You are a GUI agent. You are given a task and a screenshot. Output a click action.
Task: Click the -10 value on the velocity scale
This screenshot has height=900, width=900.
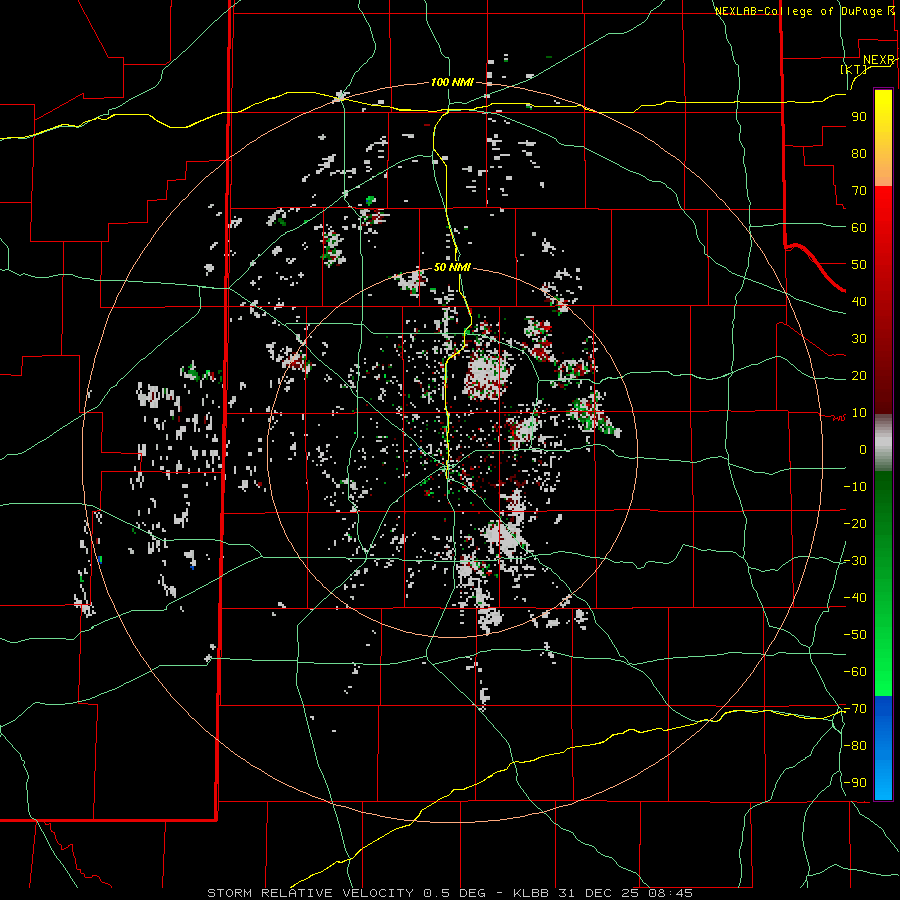(x=855, y=487)
